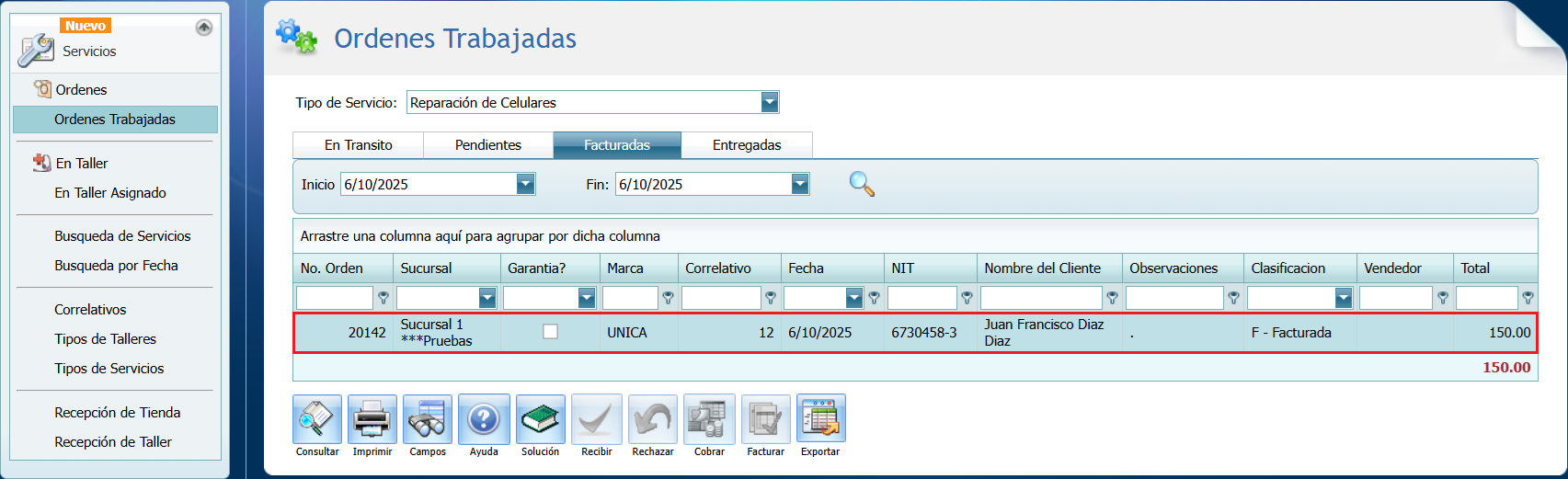Click the Marca filter funnel icon
The height and width of the screenshot is (479, 1568).
[669, 298]
